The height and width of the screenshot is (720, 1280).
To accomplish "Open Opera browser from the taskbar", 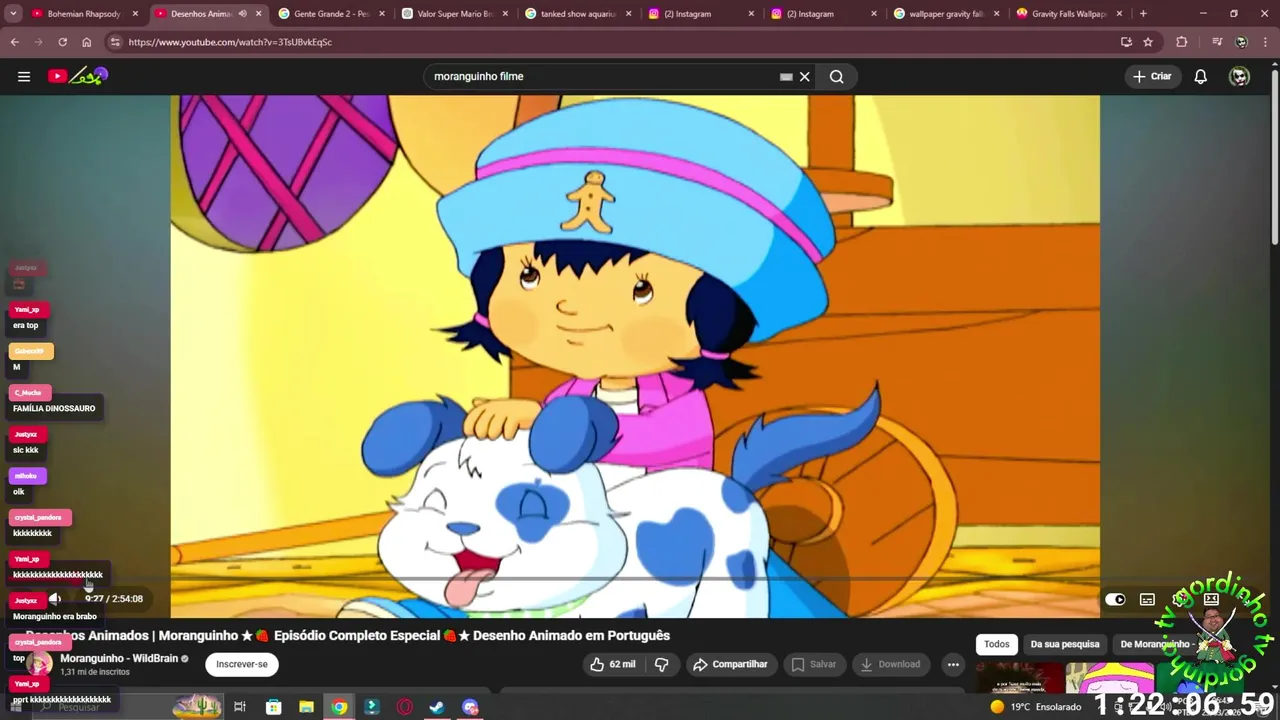I will pyautogui.click(x=404, y=707).
